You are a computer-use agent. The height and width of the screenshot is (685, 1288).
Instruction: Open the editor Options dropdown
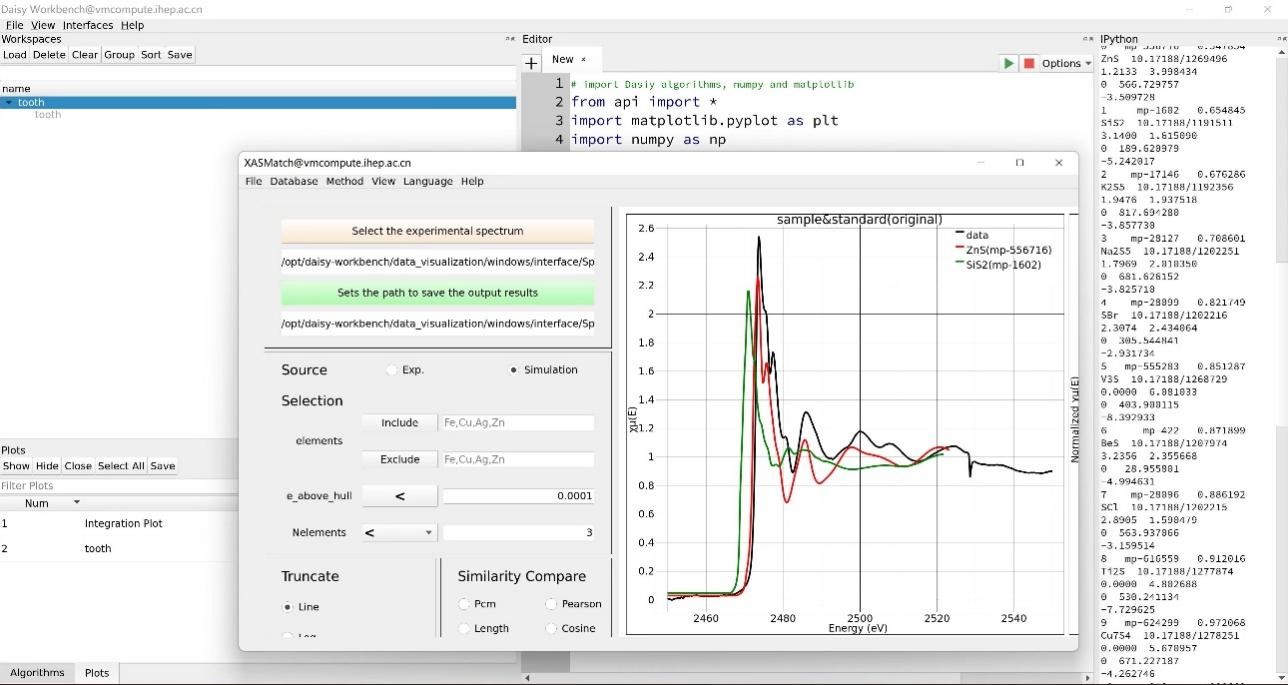(x=1066, y=63)
